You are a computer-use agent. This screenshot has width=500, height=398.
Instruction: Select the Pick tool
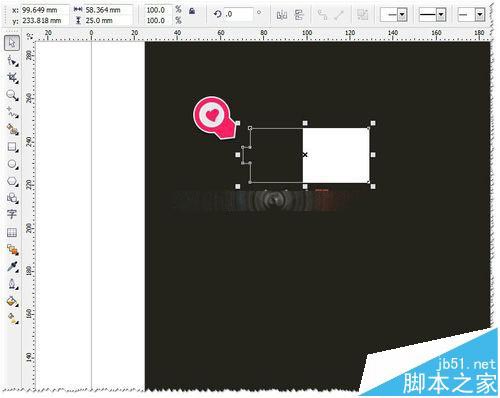[12, 43]
